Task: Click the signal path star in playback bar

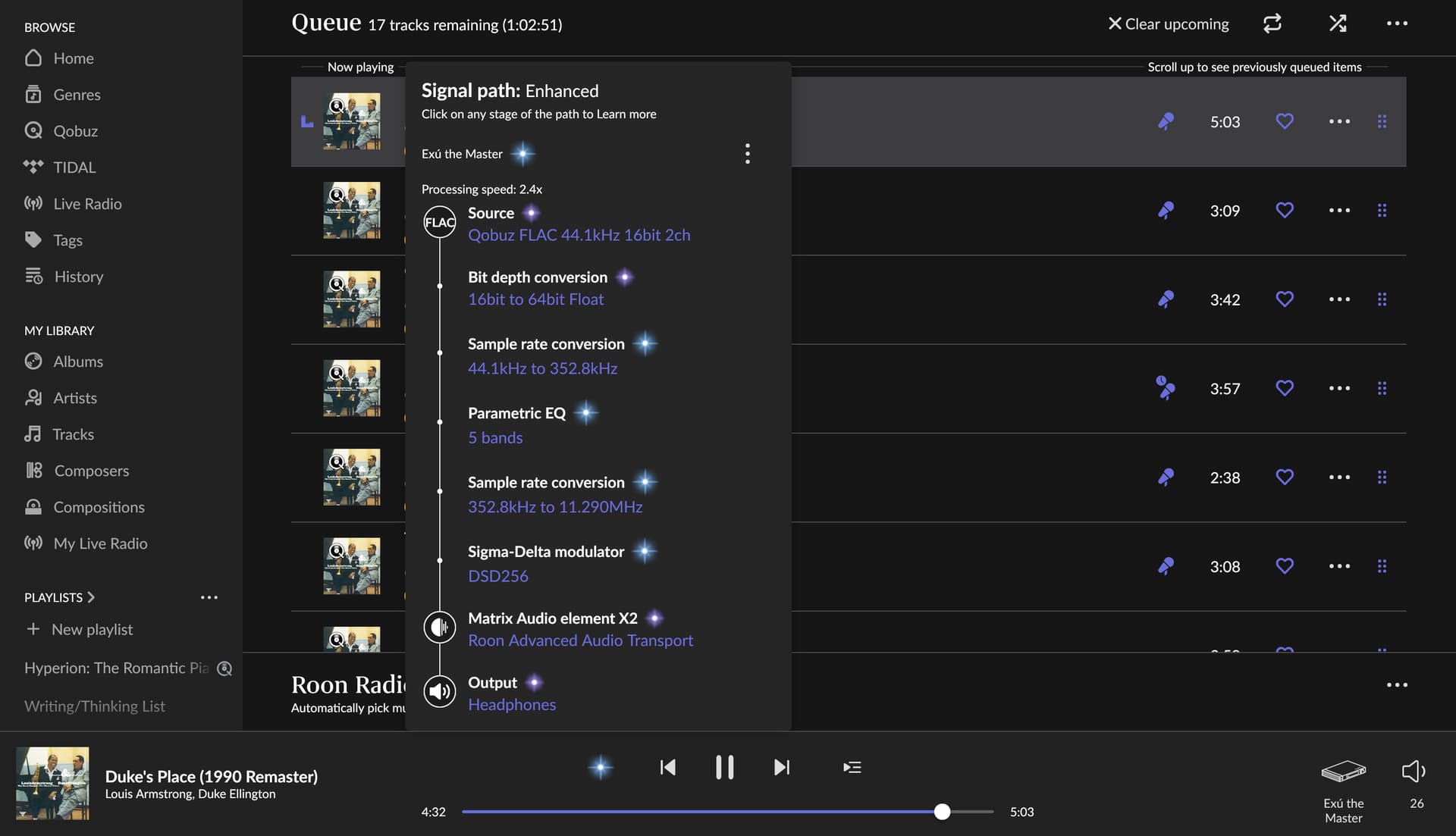Action: (601, 767)
